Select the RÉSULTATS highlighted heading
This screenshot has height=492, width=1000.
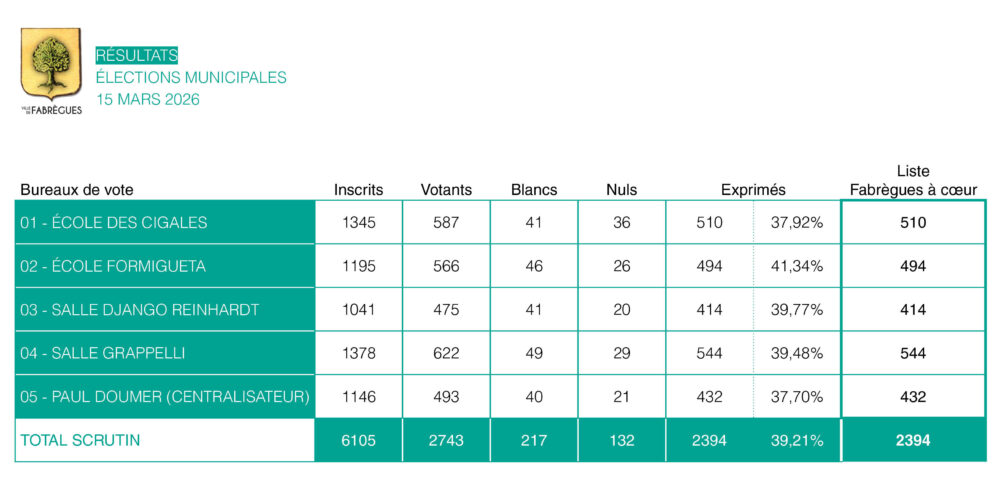136,56
